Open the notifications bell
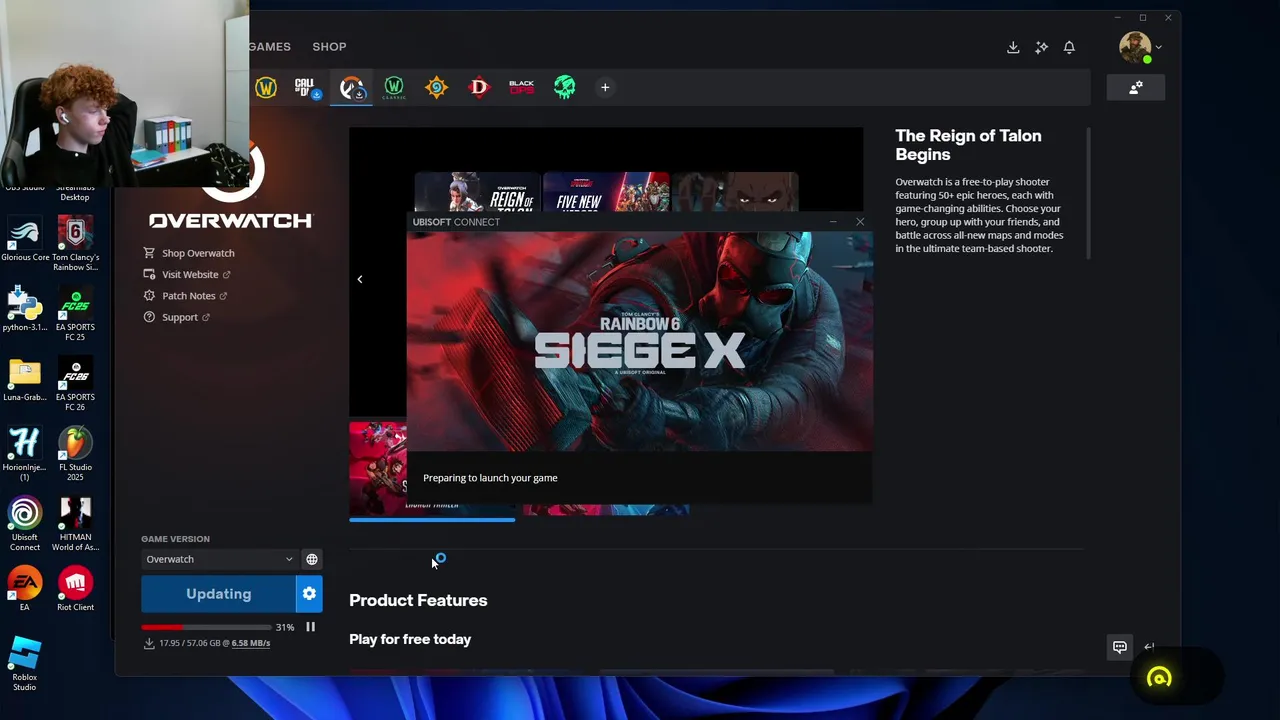The width and height of the screenshot is (1280, 720). coord(1069,47)
